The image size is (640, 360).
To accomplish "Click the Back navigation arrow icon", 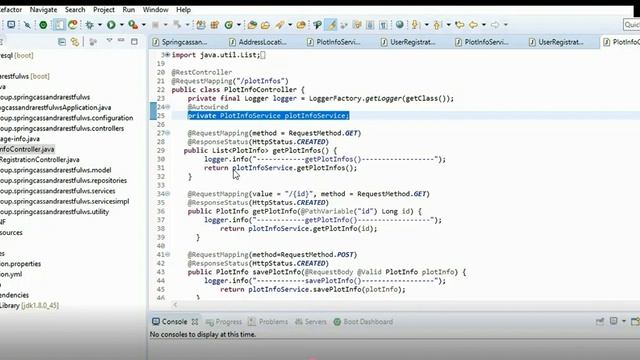I will click(473, 25).
